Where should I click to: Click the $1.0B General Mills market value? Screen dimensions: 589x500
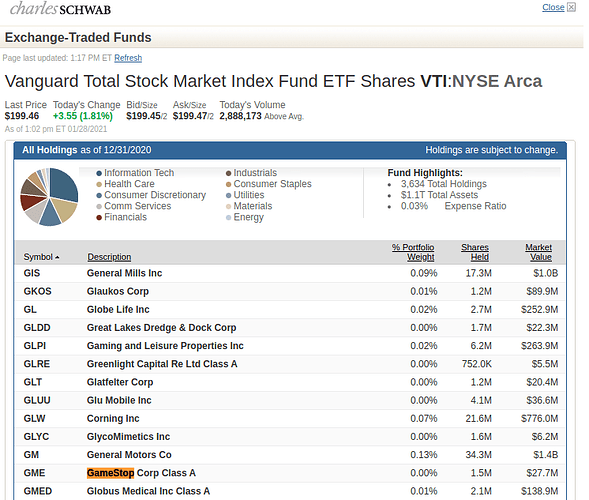tap(545, 273)
